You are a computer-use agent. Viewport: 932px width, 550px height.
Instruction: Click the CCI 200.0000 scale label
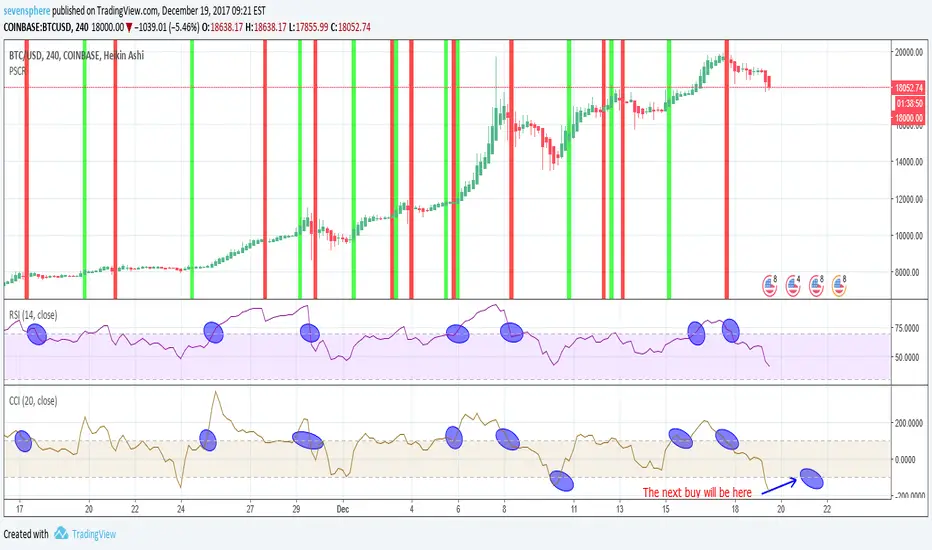point(909,423)
